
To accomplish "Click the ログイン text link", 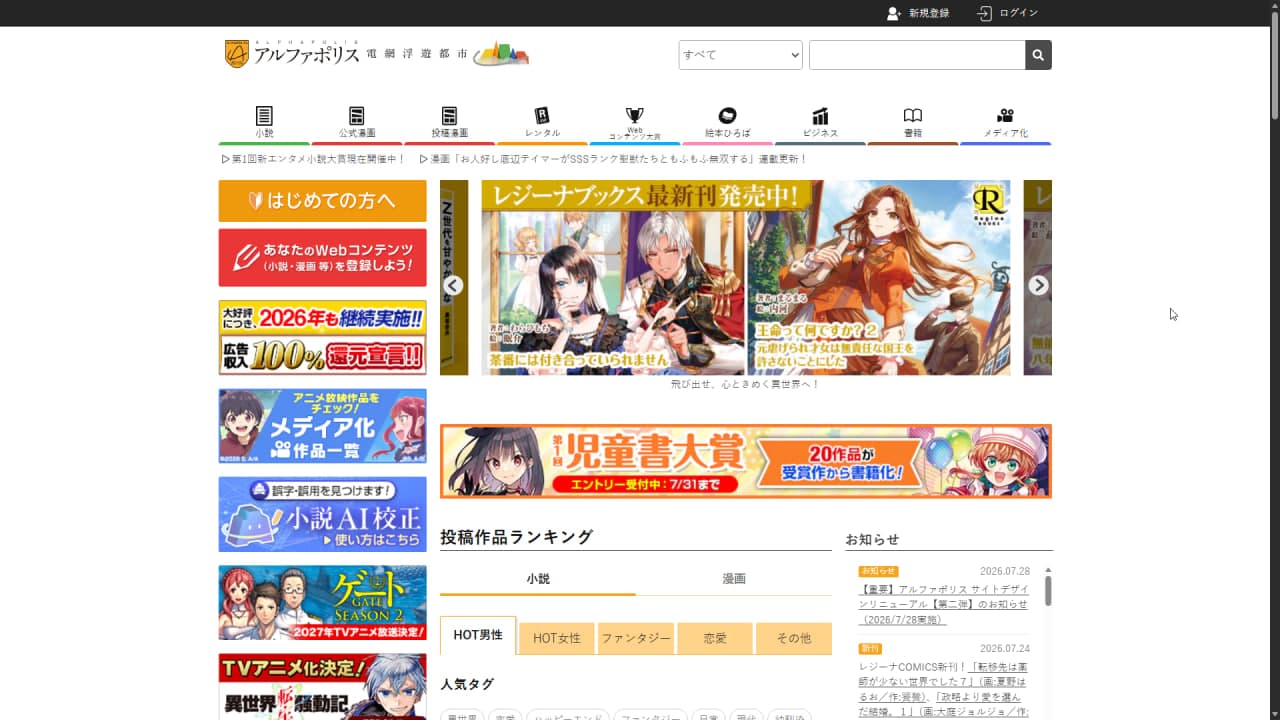I will tap(1019, 13).
